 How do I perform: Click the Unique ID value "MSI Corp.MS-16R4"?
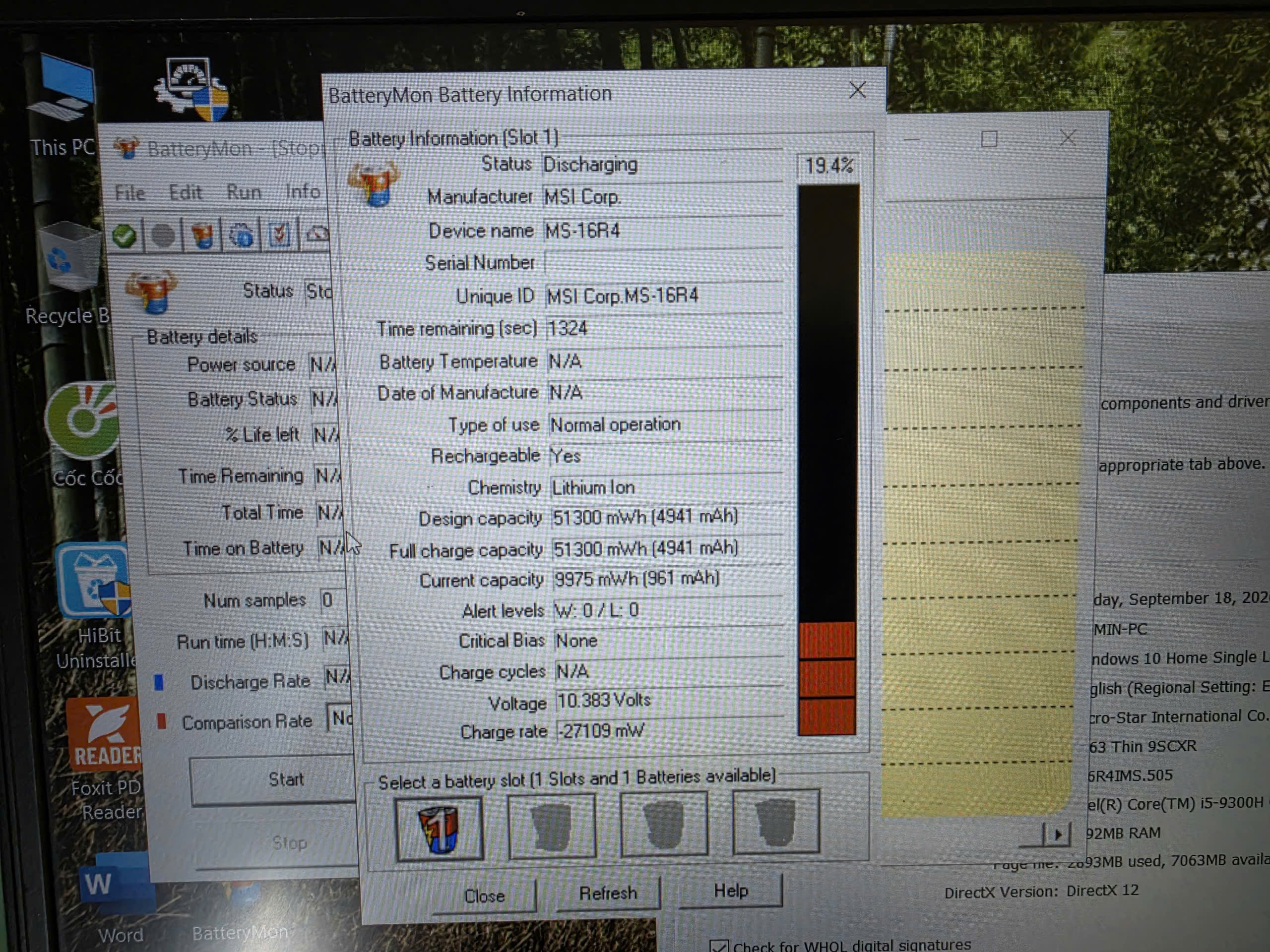click(623, 296)
